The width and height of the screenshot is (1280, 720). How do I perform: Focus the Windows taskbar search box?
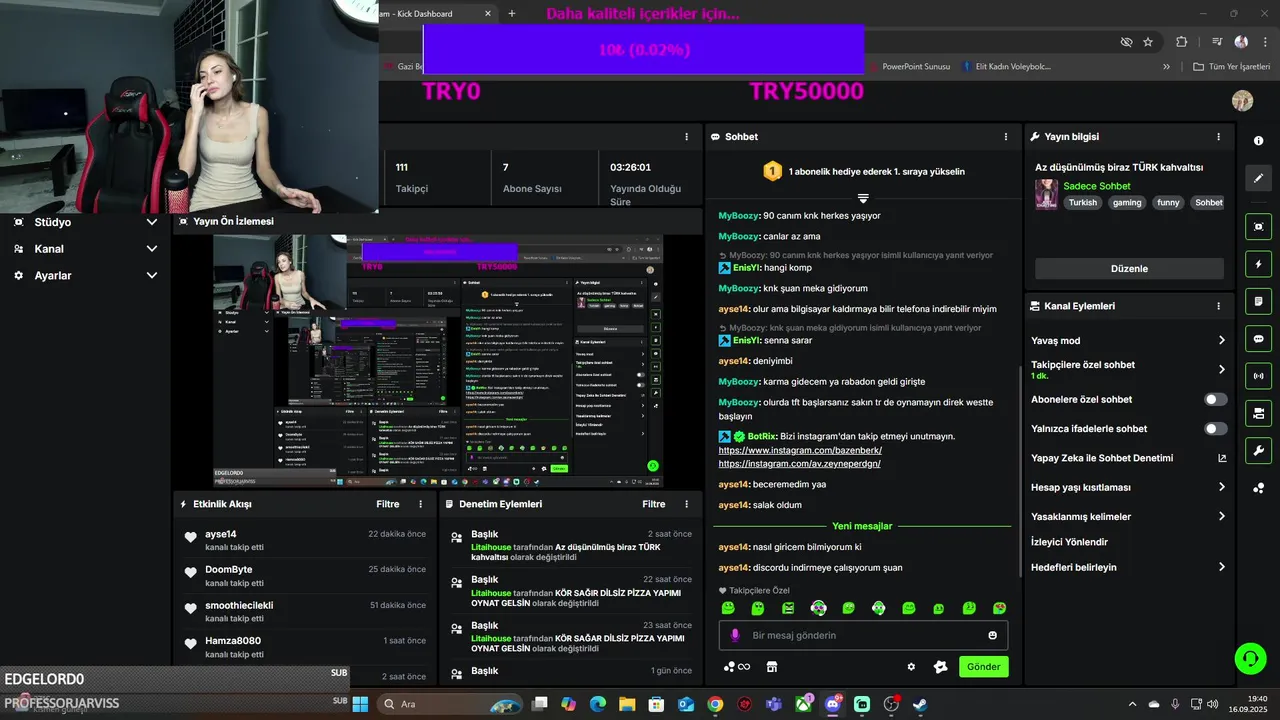tap(449, 704)
